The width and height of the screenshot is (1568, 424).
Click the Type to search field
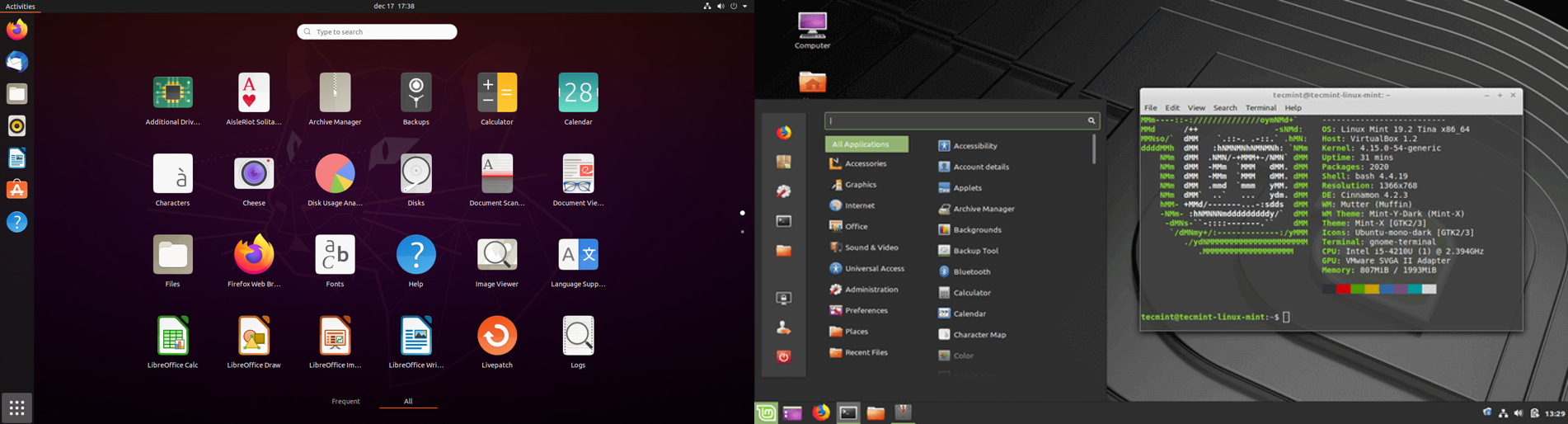378,32
